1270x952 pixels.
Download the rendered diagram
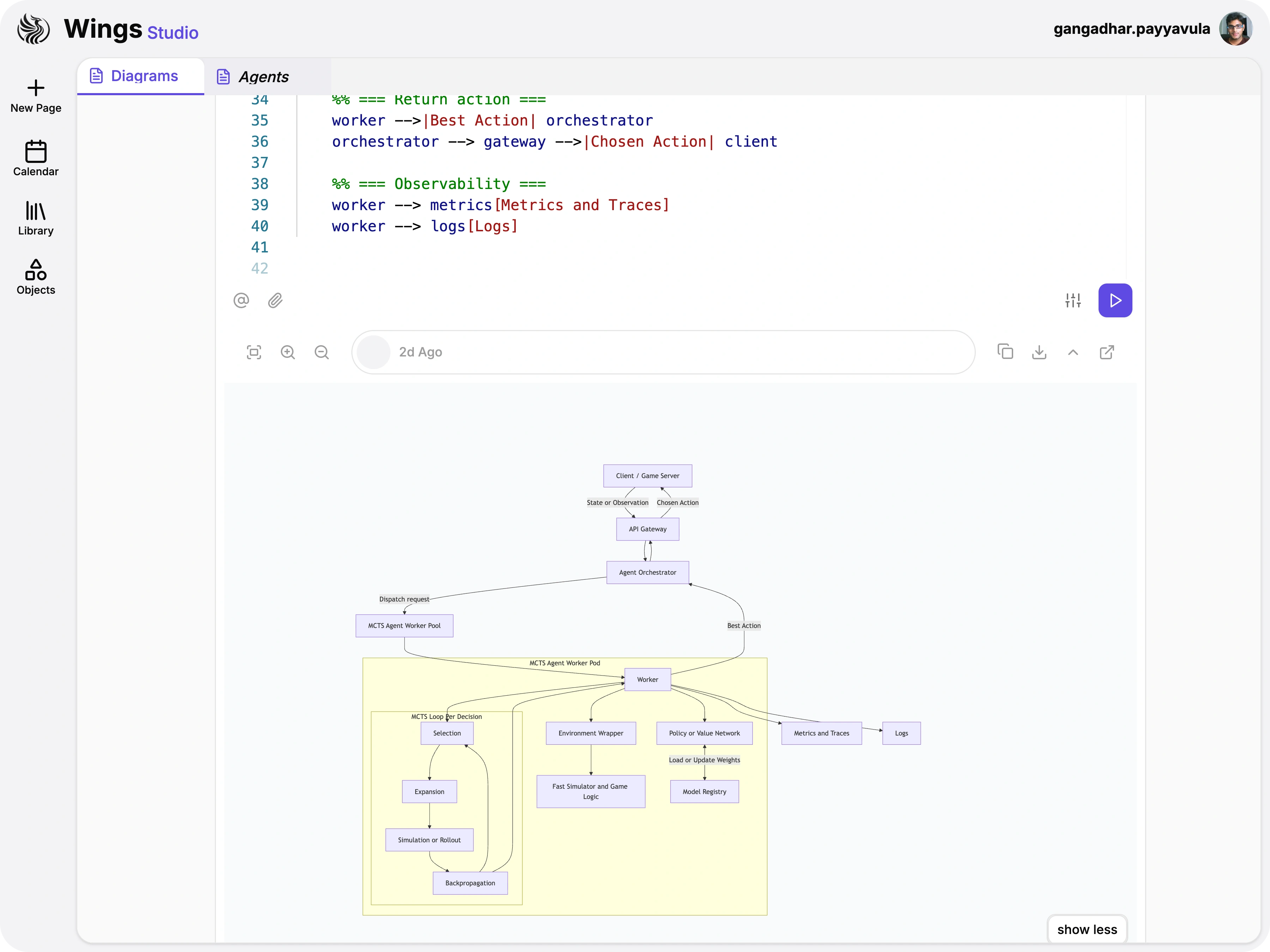(x=1039, y=352)
